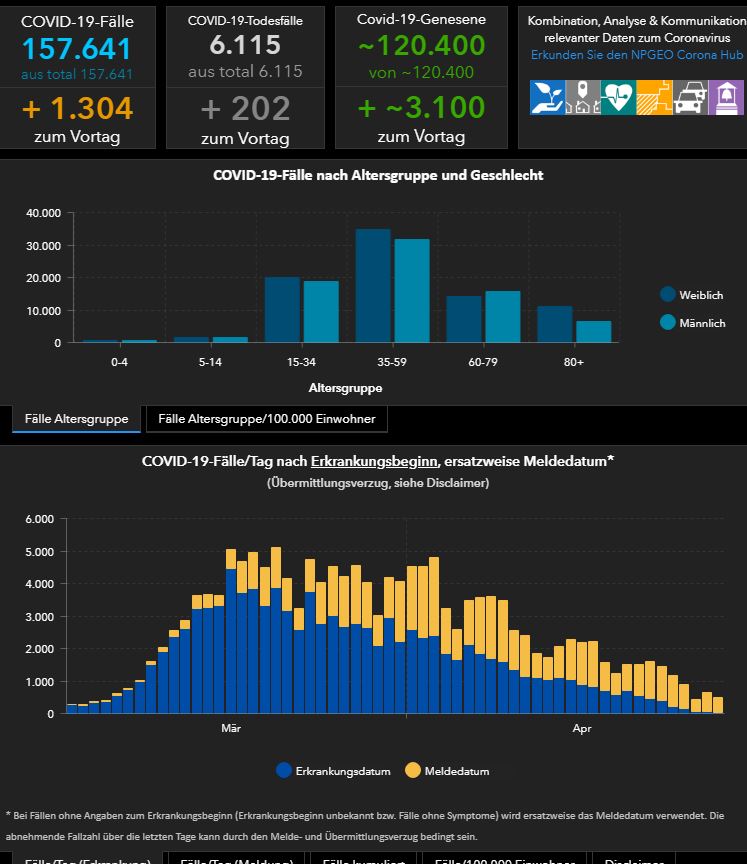Screen dimensions: 747x864
Task: Open the heart pulse health icon
Action: click(x=618, y=98)
